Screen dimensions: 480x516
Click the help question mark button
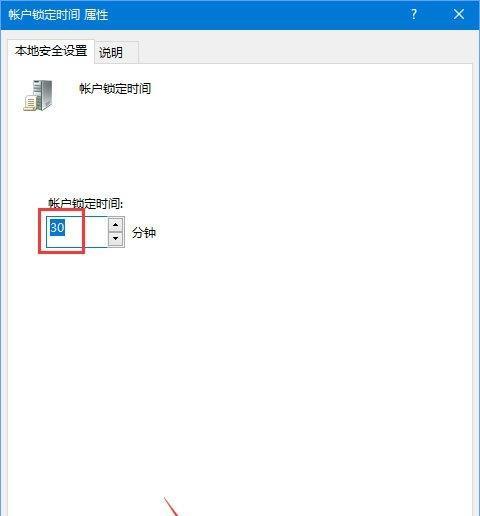tap(414, 14)
